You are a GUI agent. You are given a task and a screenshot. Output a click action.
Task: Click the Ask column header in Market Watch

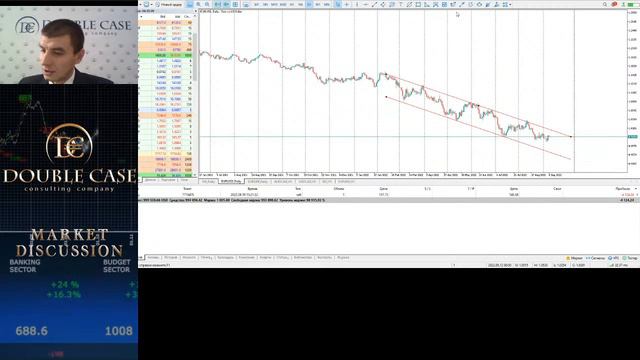point(177,16)
